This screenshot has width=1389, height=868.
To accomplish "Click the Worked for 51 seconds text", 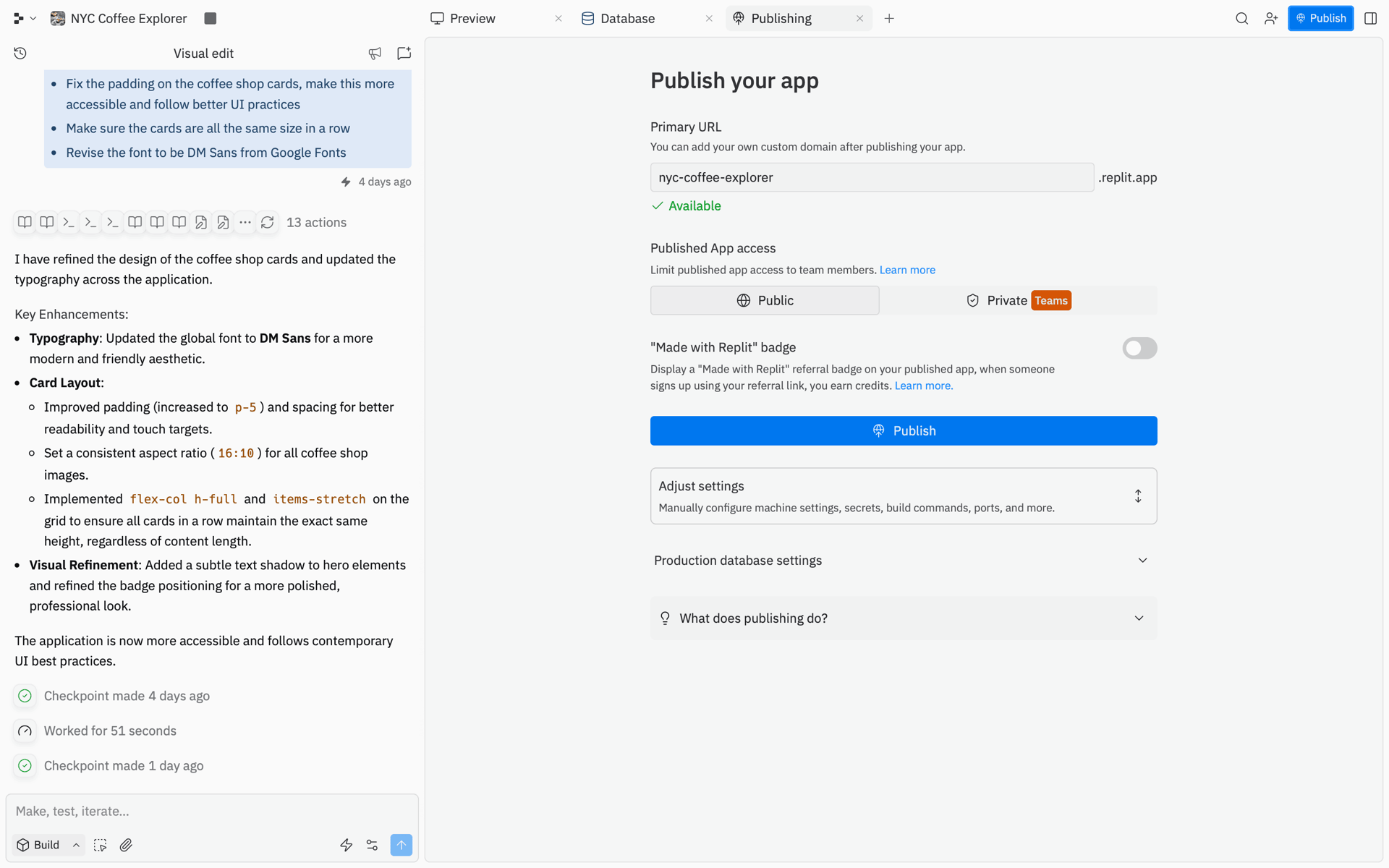I will pos(110,731).
